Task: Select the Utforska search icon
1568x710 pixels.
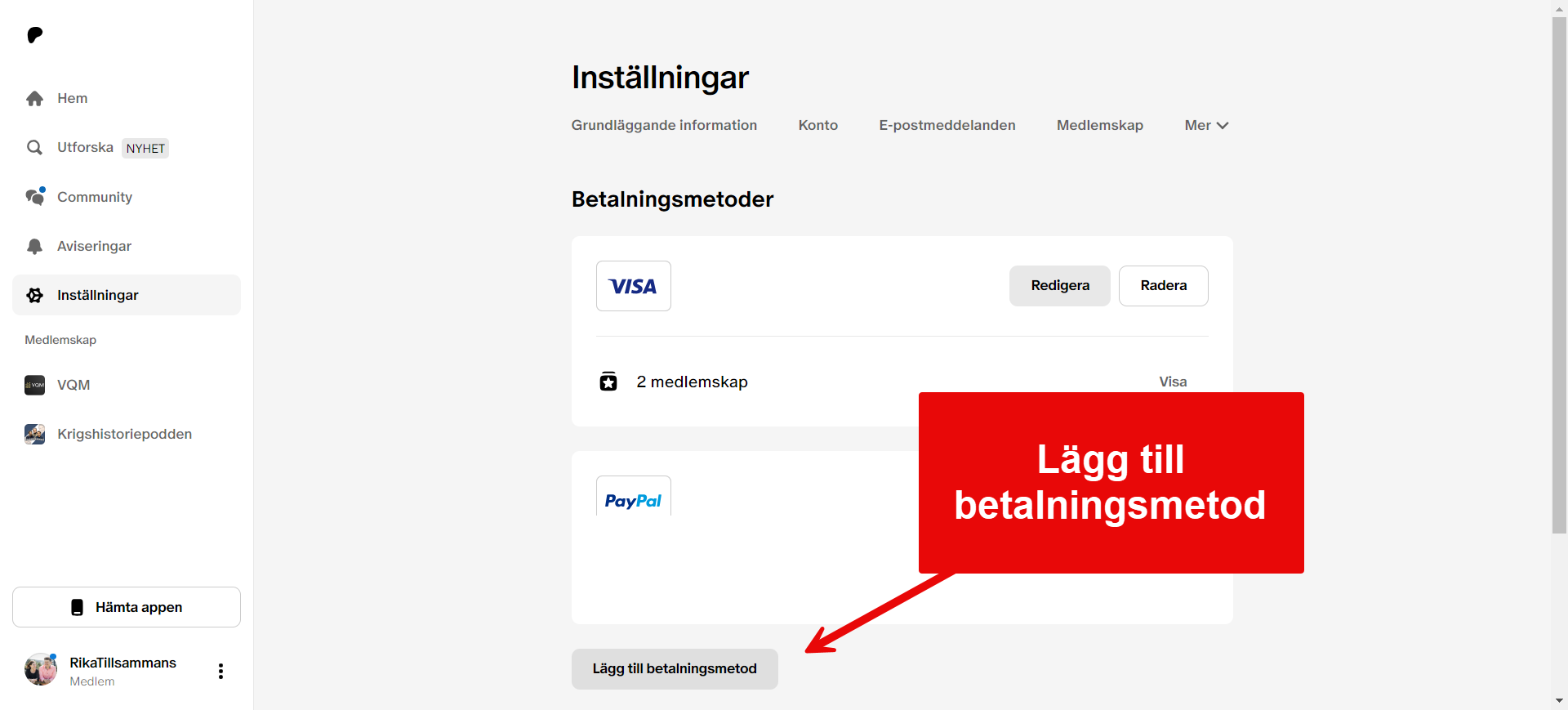Action: pos(34,148)
